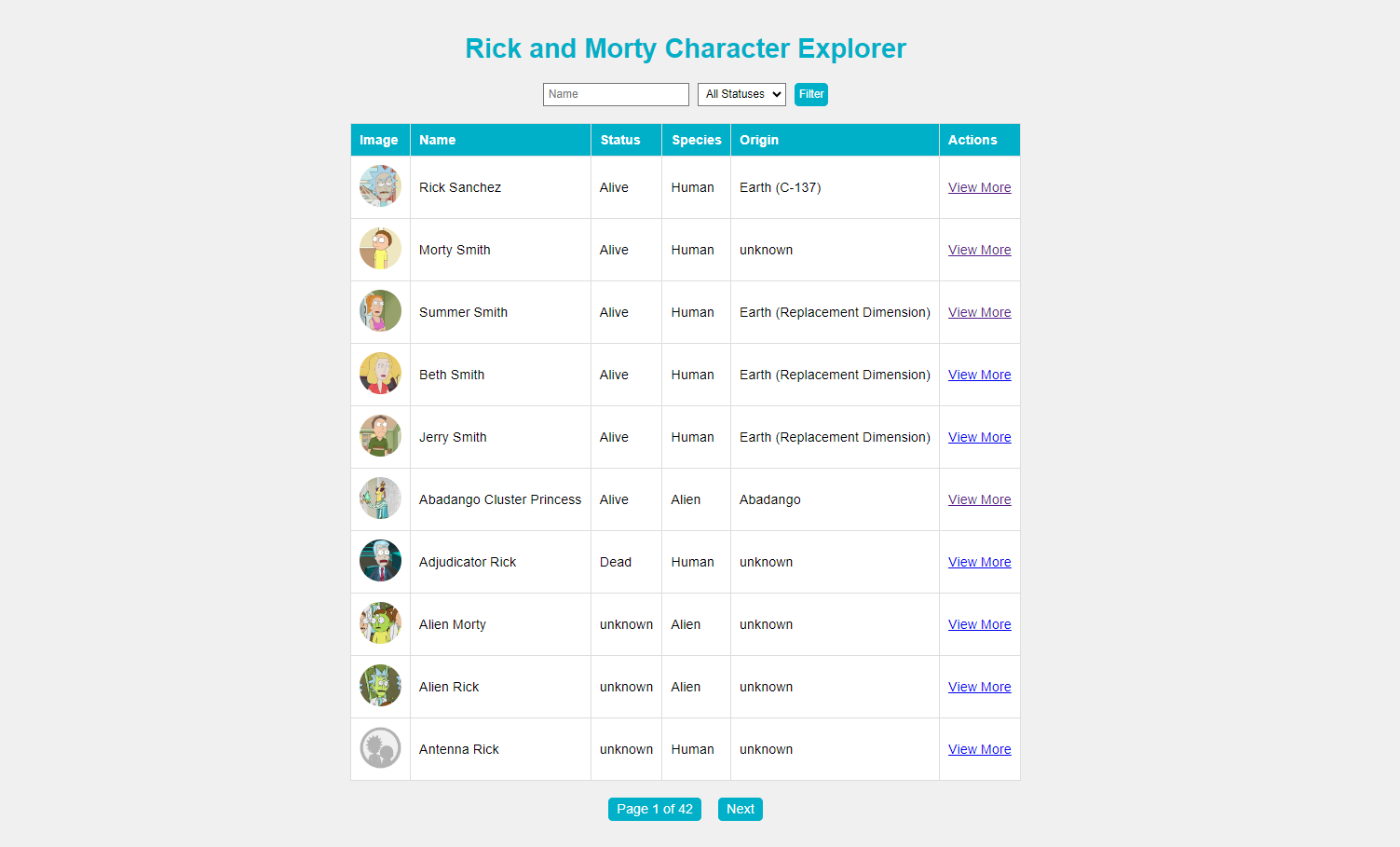The width and height of the screenshot is (1400, 847).
Task: Open View More for Rick Sanchez
Action: pyautogui.click(x=979, y=186)
